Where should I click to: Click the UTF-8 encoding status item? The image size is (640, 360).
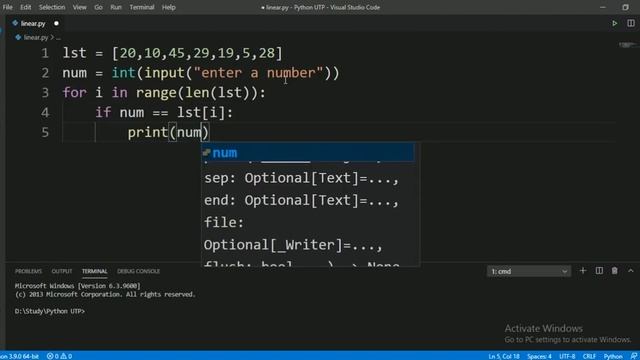(x=567, y=356)
